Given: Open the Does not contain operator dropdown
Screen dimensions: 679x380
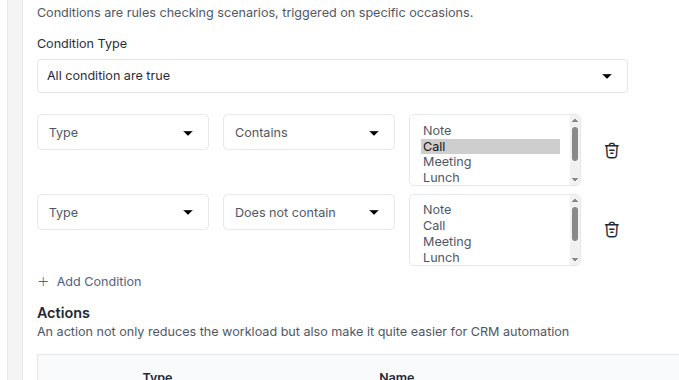Looking at the screenshot, I should coord(309,212).
